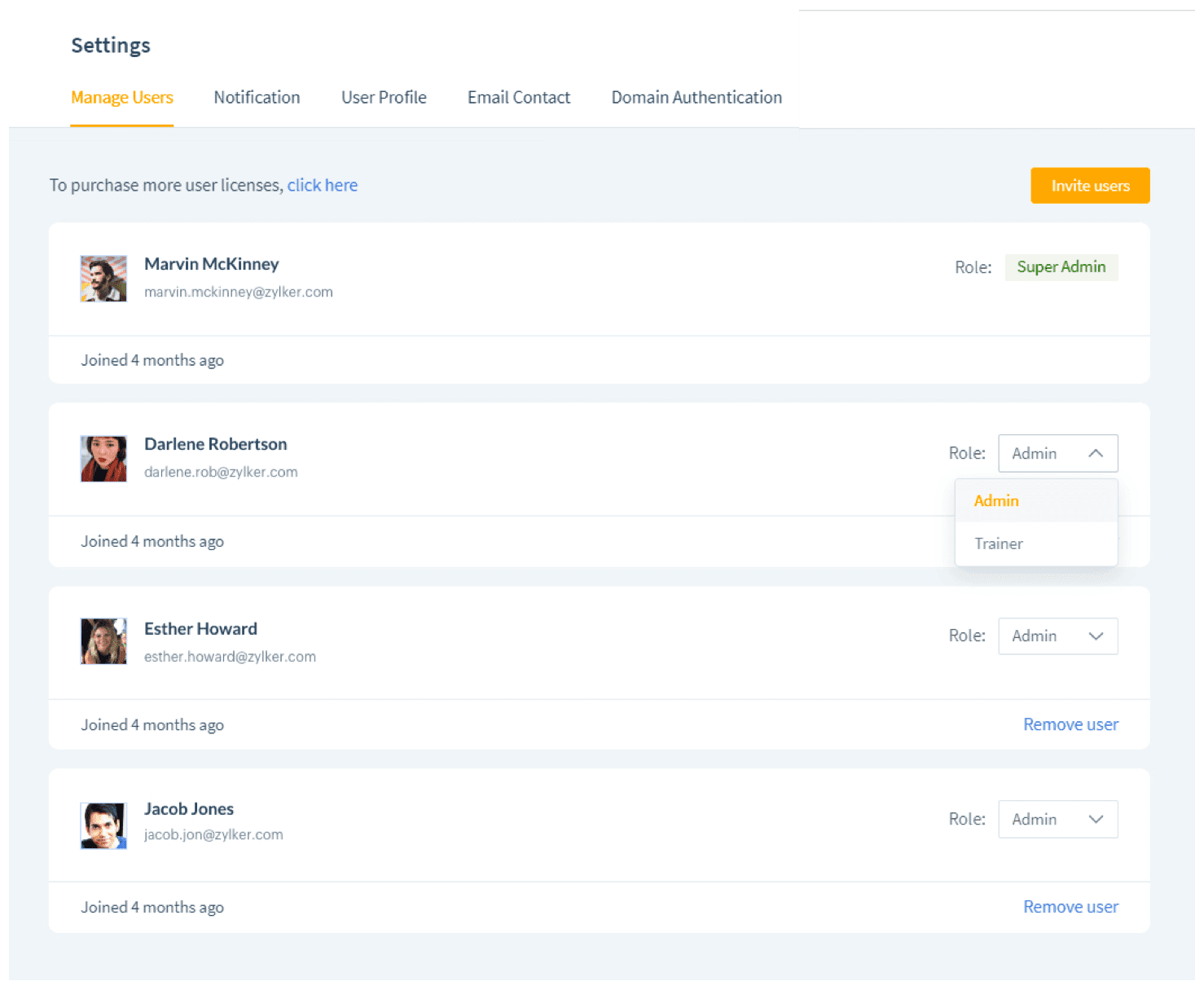Select Admin option in open dropdown

(x=996, y=501)
